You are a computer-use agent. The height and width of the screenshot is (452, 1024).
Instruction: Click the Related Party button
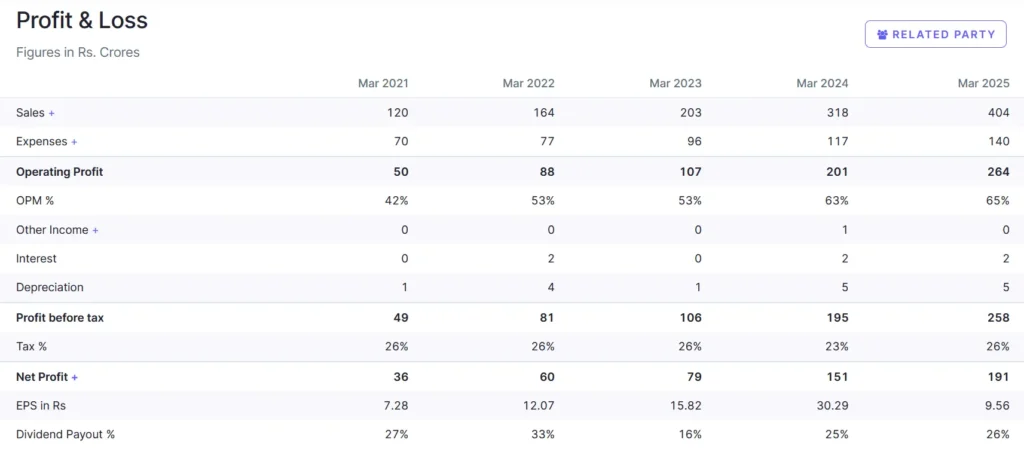[x=935, y=34]
